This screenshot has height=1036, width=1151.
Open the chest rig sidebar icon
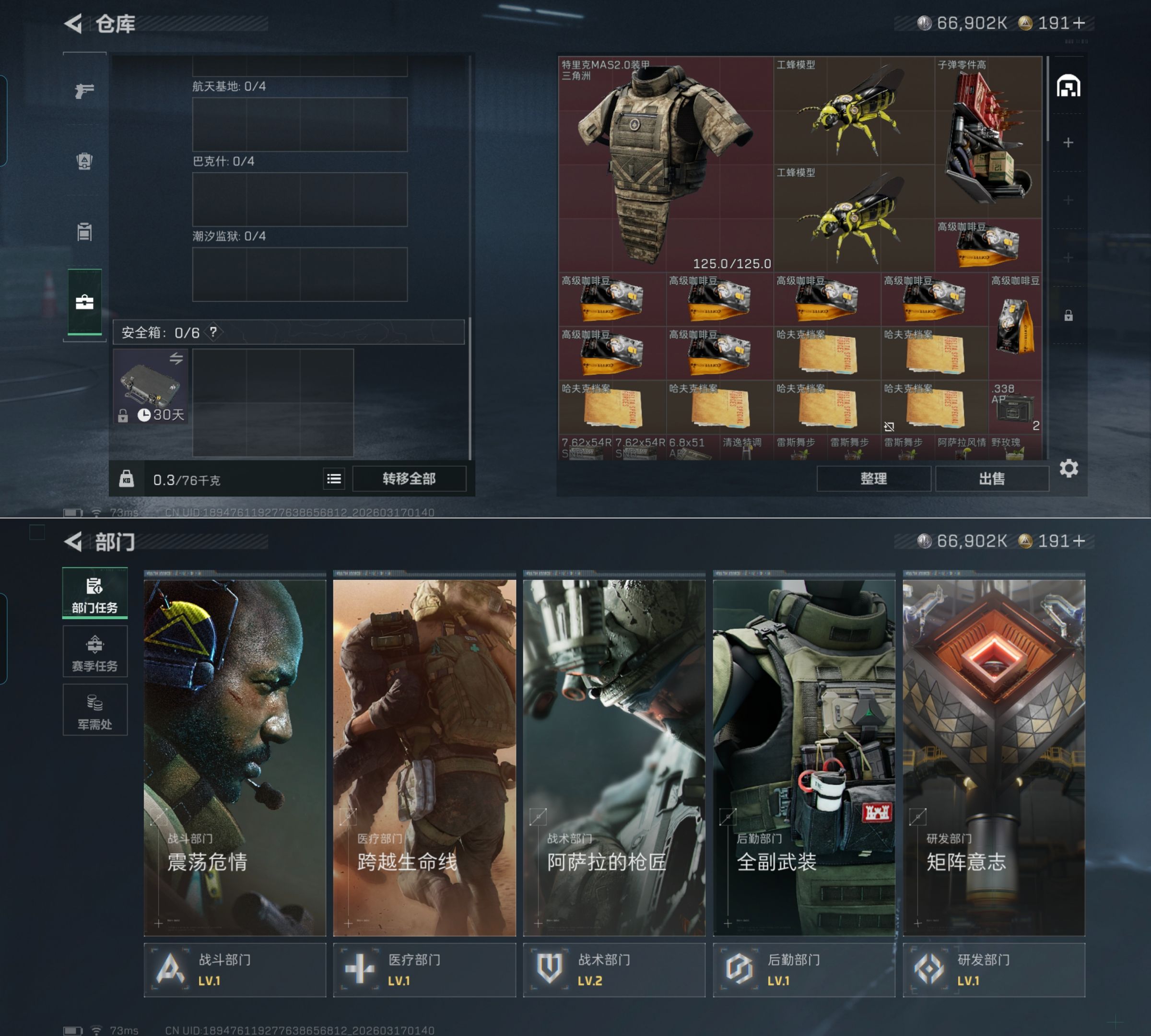(x=84, y=232)
